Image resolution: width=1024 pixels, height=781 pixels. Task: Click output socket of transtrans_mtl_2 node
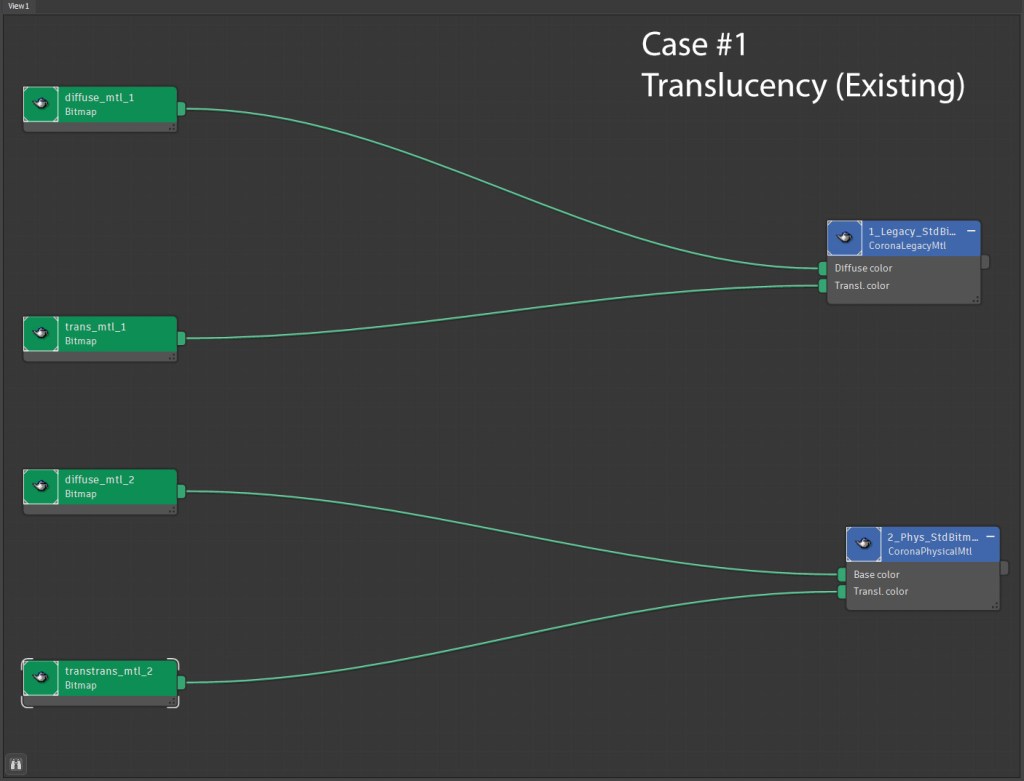click(181, 683)
